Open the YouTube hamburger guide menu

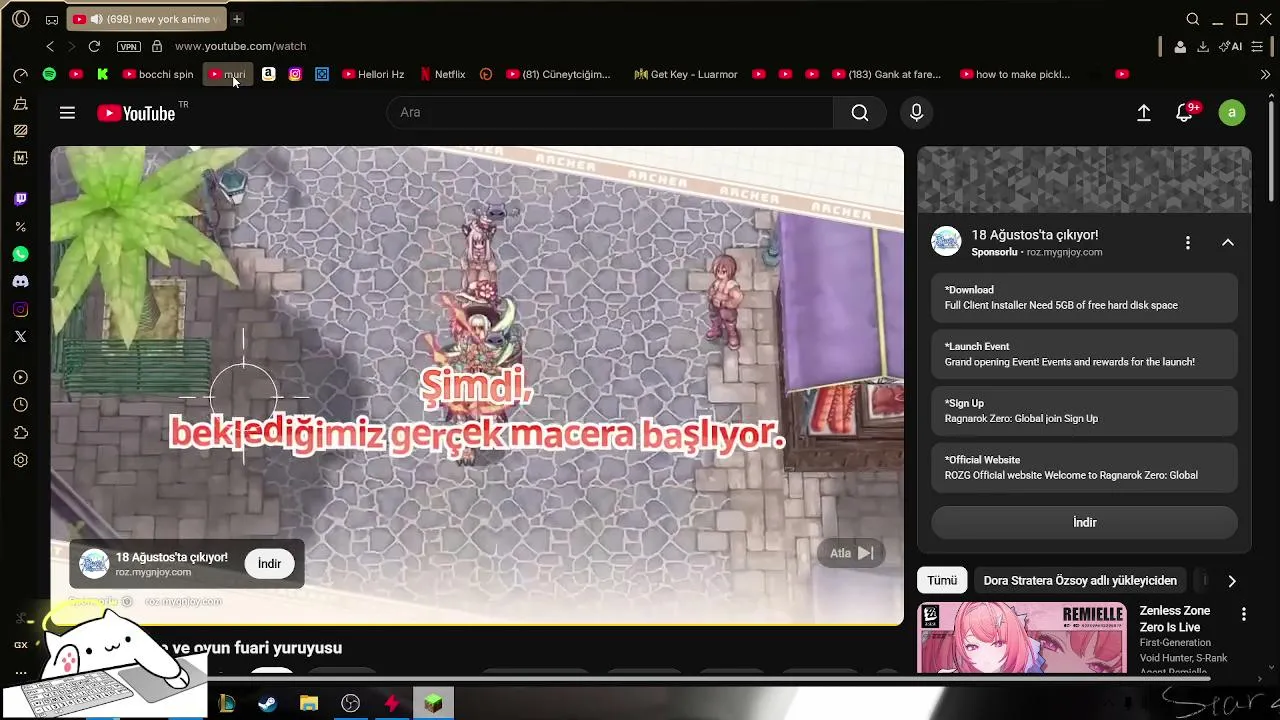(67, 113)
